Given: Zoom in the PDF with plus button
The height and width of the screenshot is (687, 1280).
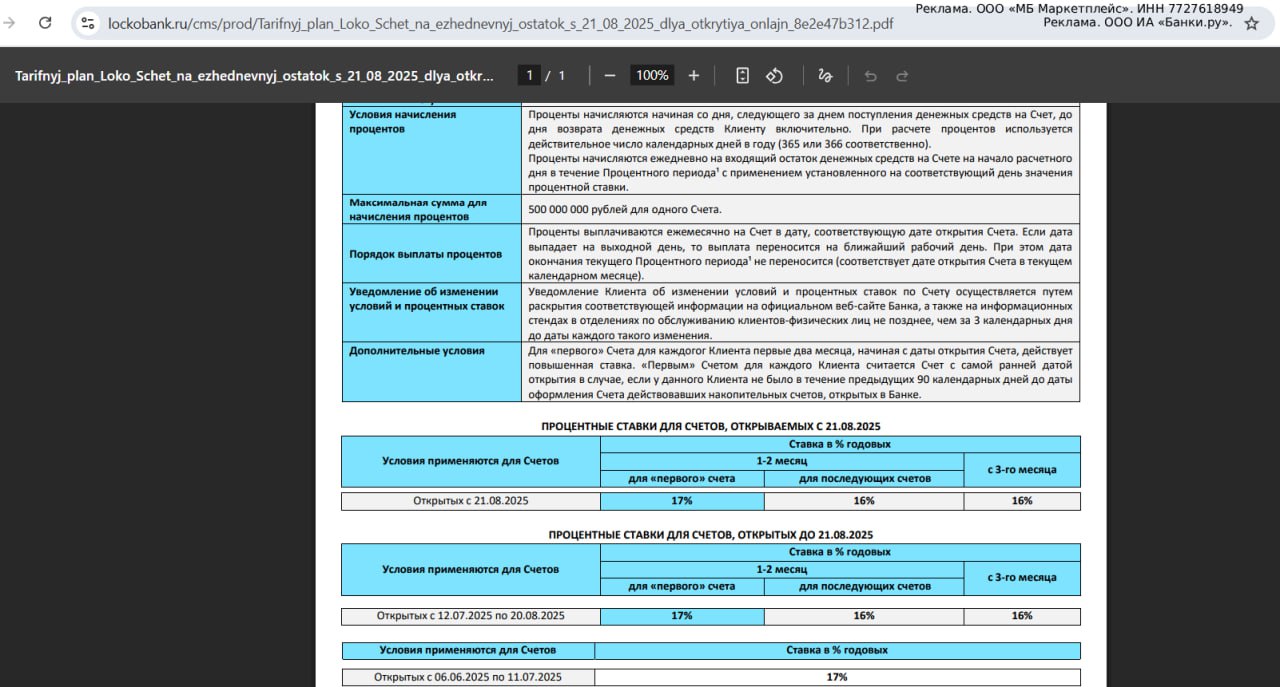Looking at the screenshot, I should click(694, 75).
